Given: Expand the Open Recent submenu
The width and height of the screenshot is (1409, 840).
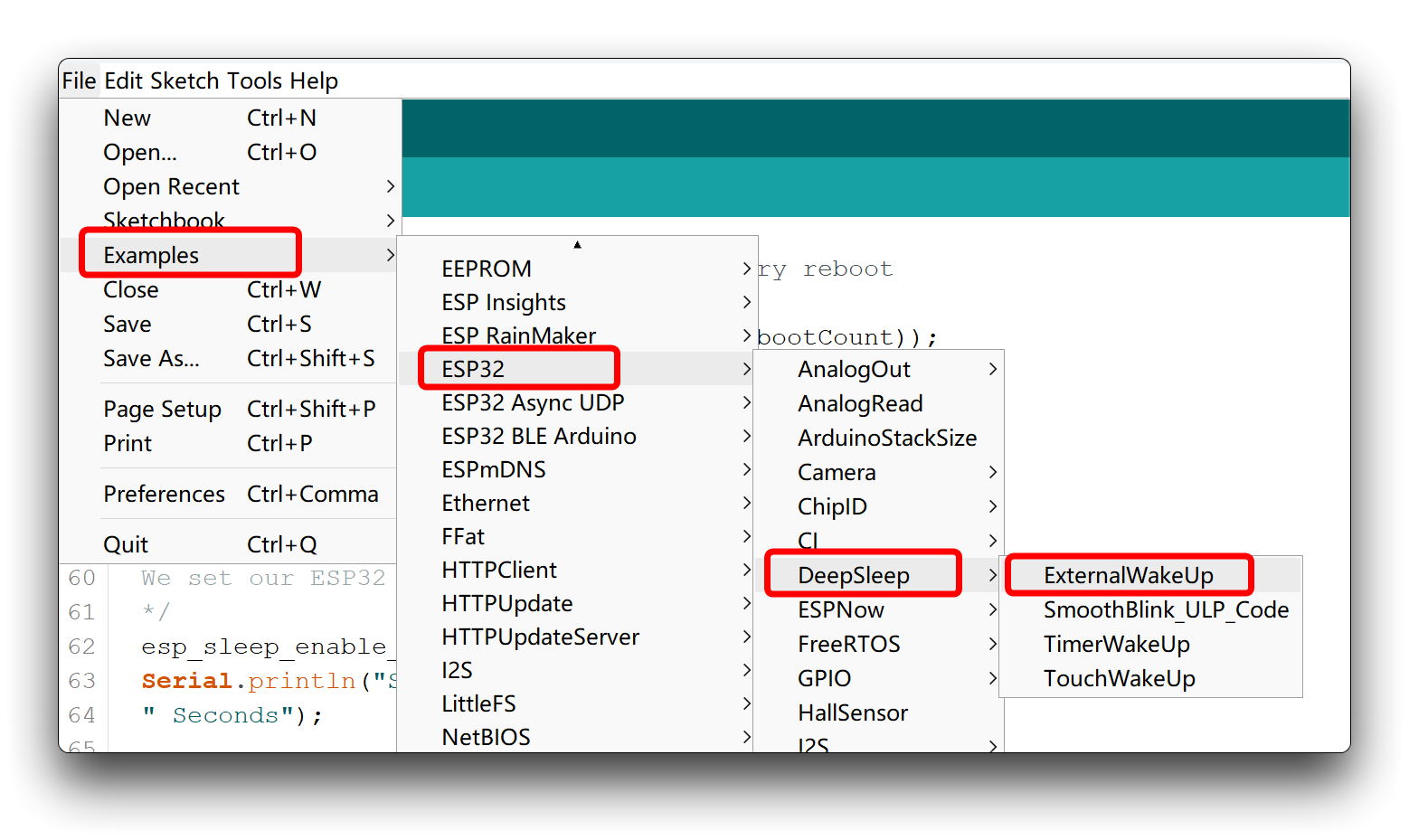Looking at the screenshot, I should [230, 186].
